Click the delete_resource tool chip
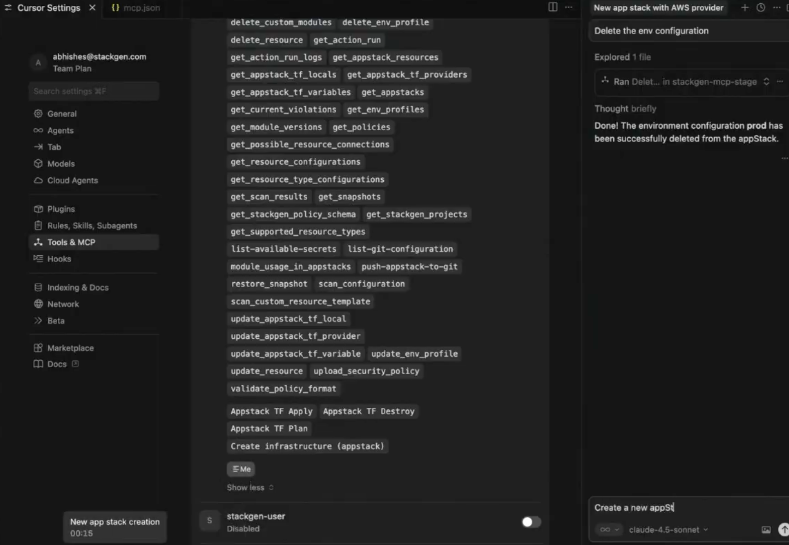Image resolution: width=789 pixels, height=545 pixels. [267, 40]
